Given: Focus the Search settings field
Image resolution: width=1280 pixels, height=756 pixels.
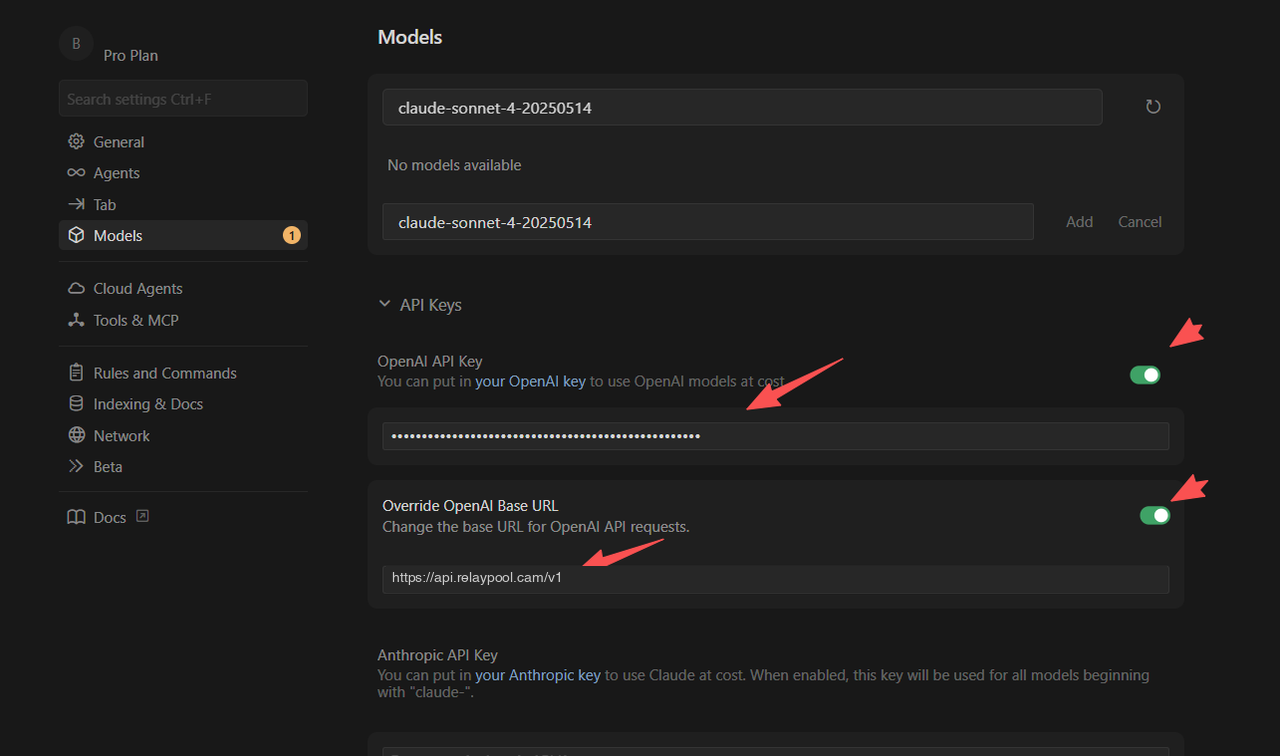Looking at the screenshot, I should pos(183,99).
